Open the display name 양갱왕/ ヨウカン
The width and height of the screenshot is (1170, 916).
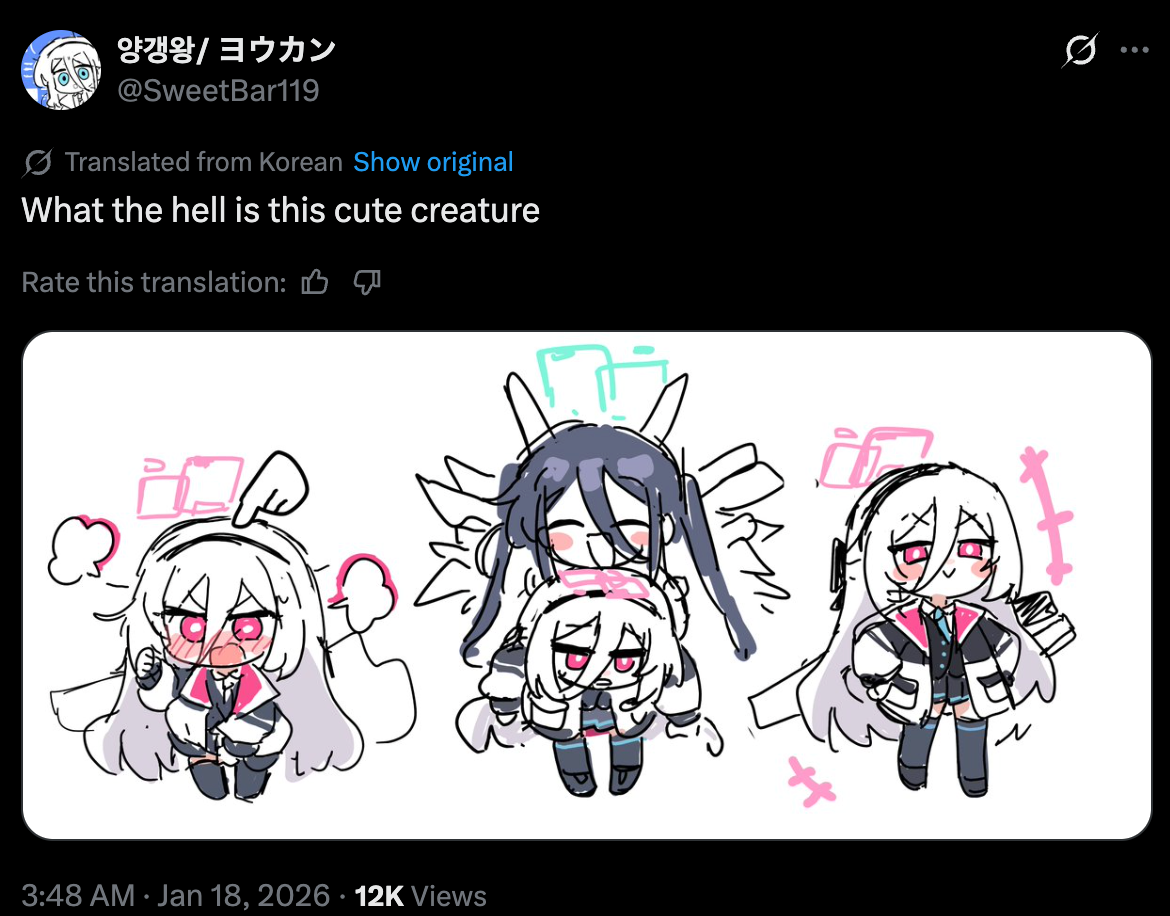click(226, 50)
